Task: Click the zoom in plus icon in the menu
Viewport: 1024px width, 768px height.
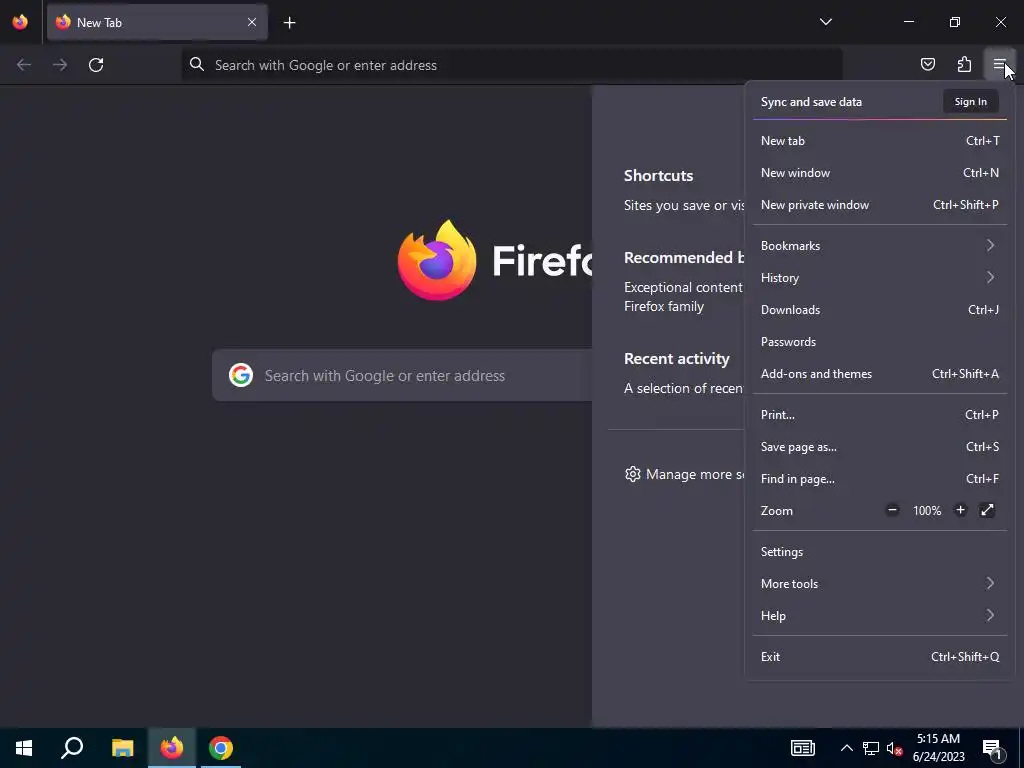Action: click(960, 510)
